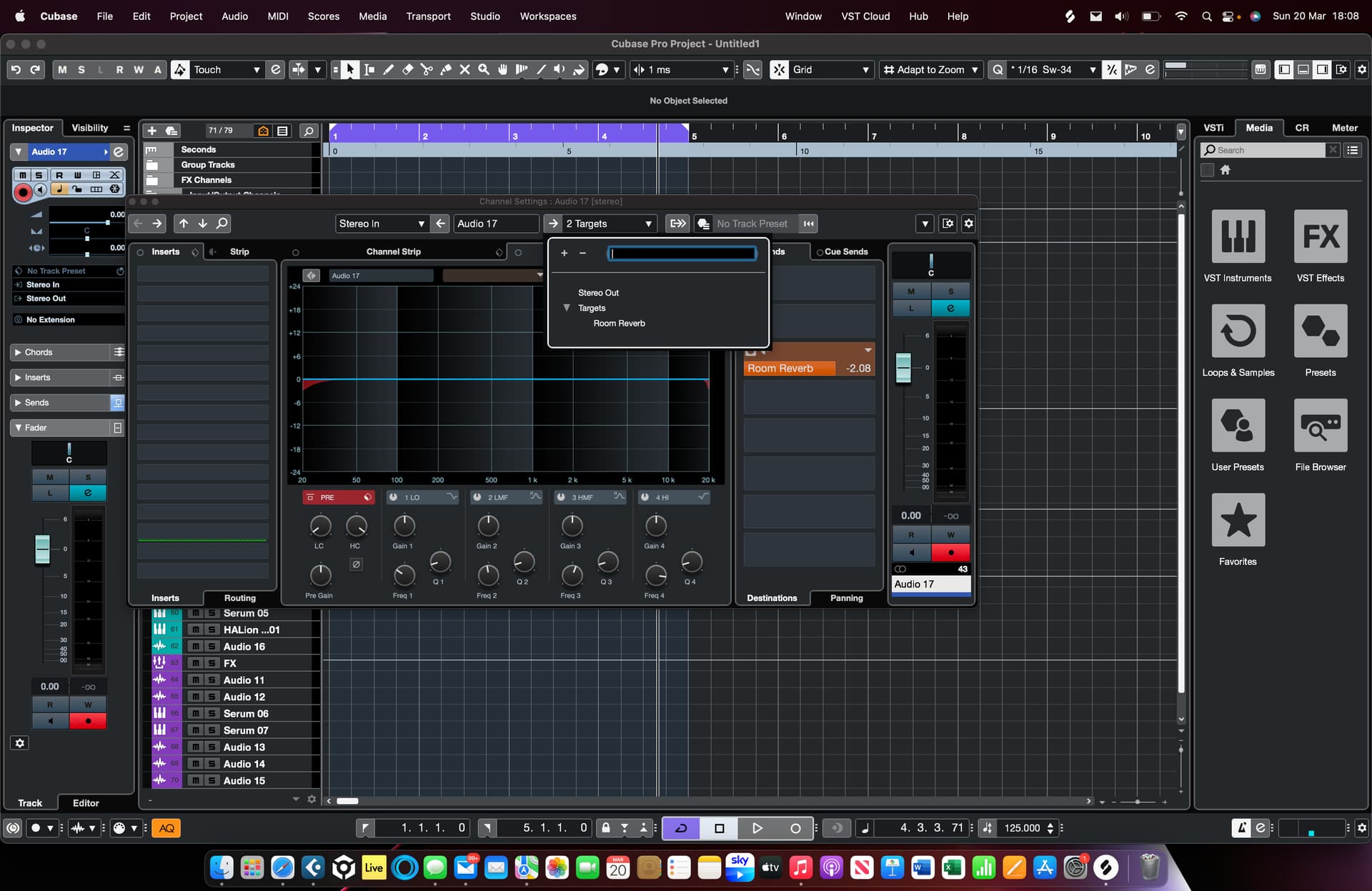Select the Line tool
The height and width of the screenshot is (891, 1372).
(541, 69)
